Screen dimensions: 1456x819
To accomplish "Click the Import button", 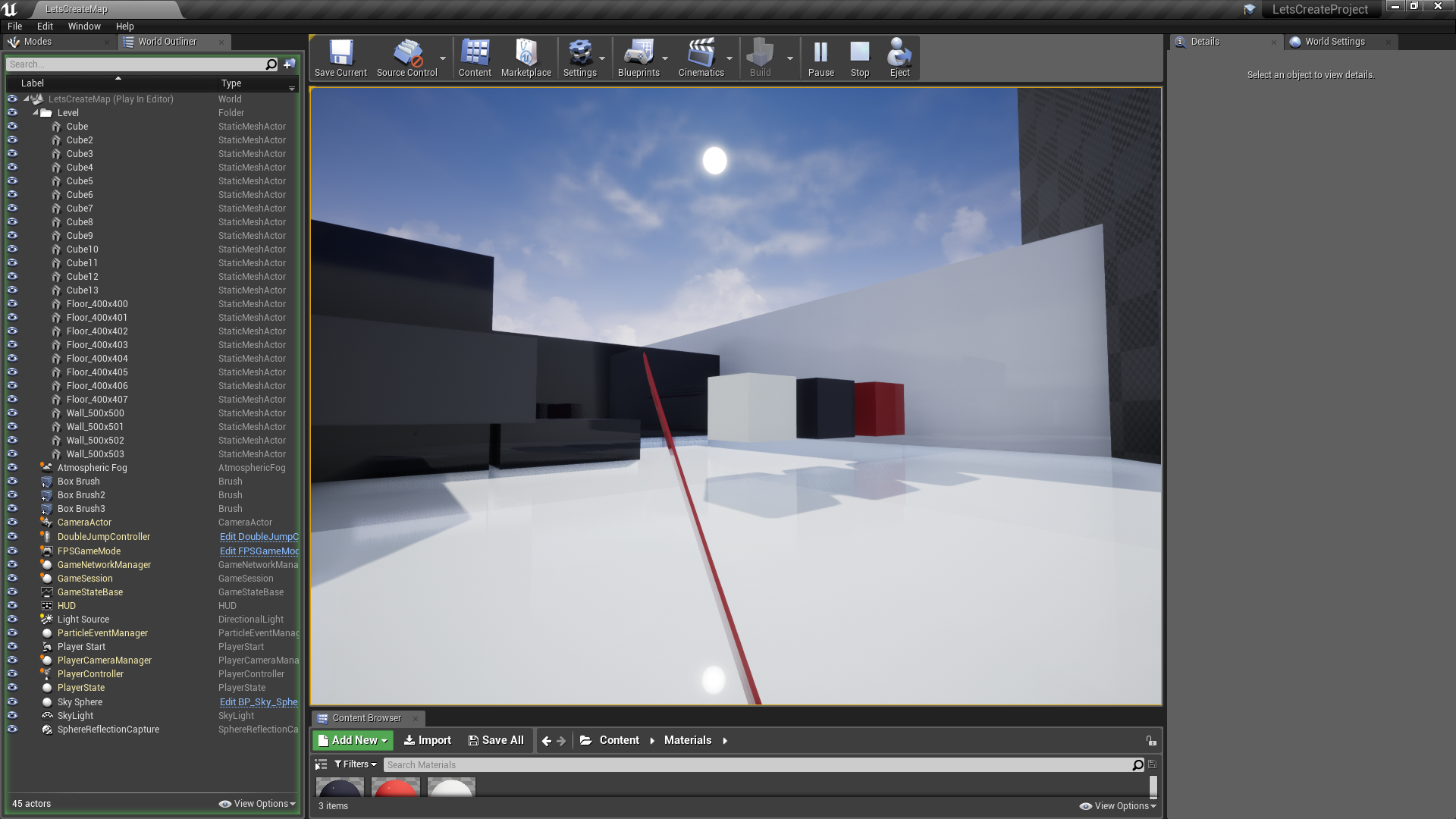I will 428,741.
